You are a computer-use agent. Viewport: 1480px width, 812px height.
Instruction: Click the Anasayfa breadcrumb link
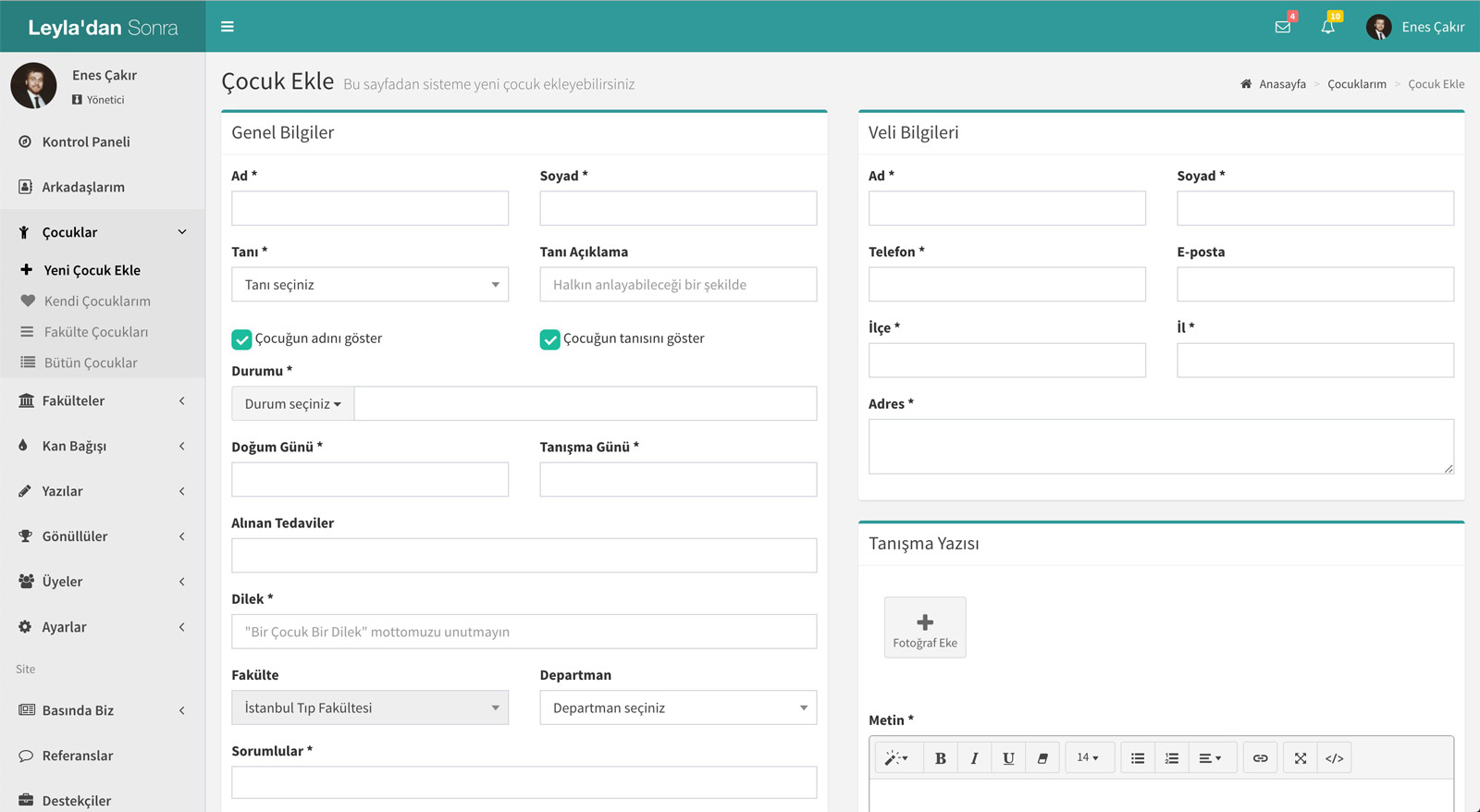pyautogui.click(x=1282, y=84)
